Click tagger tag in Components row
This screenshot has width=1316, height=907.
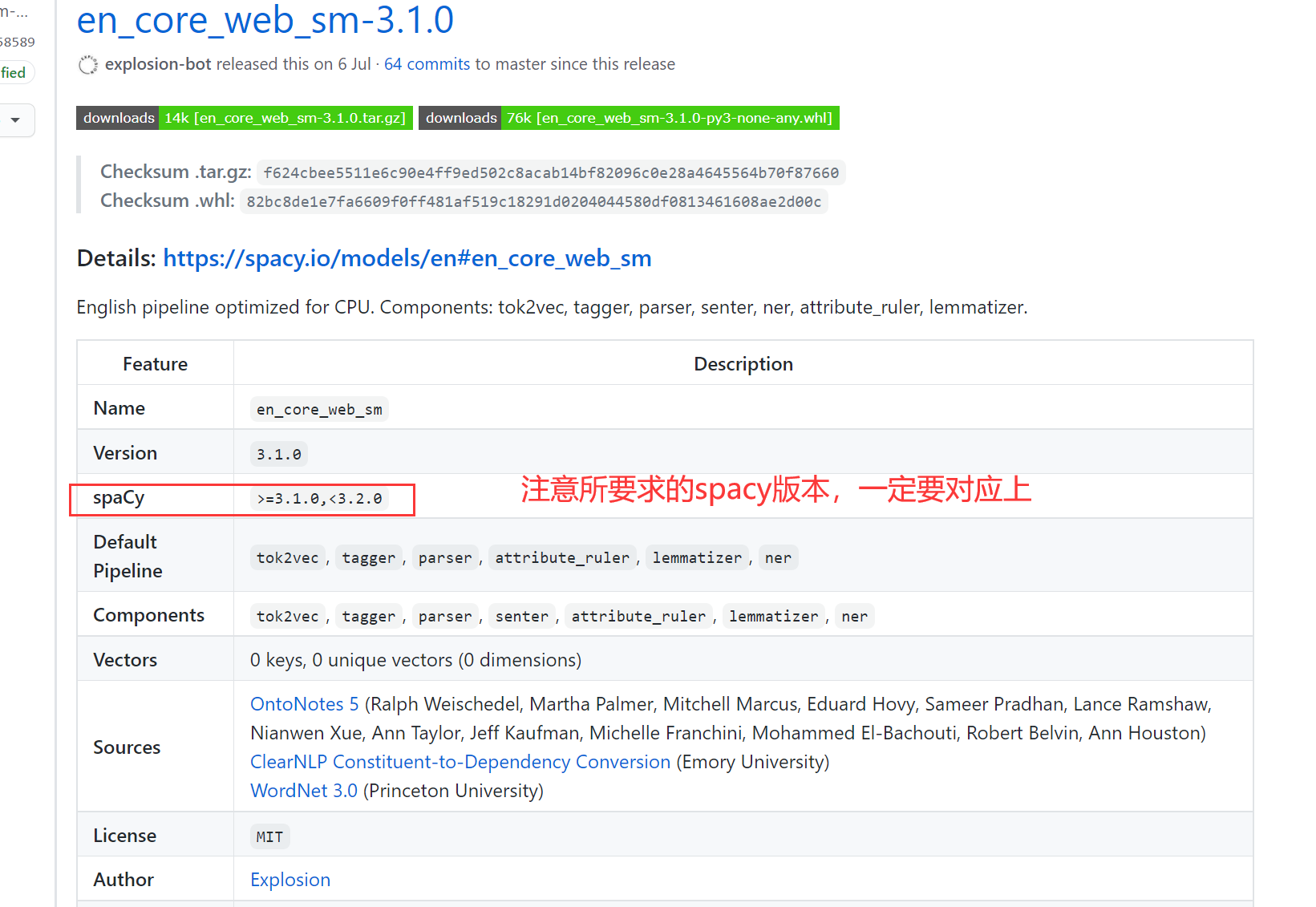368,617
